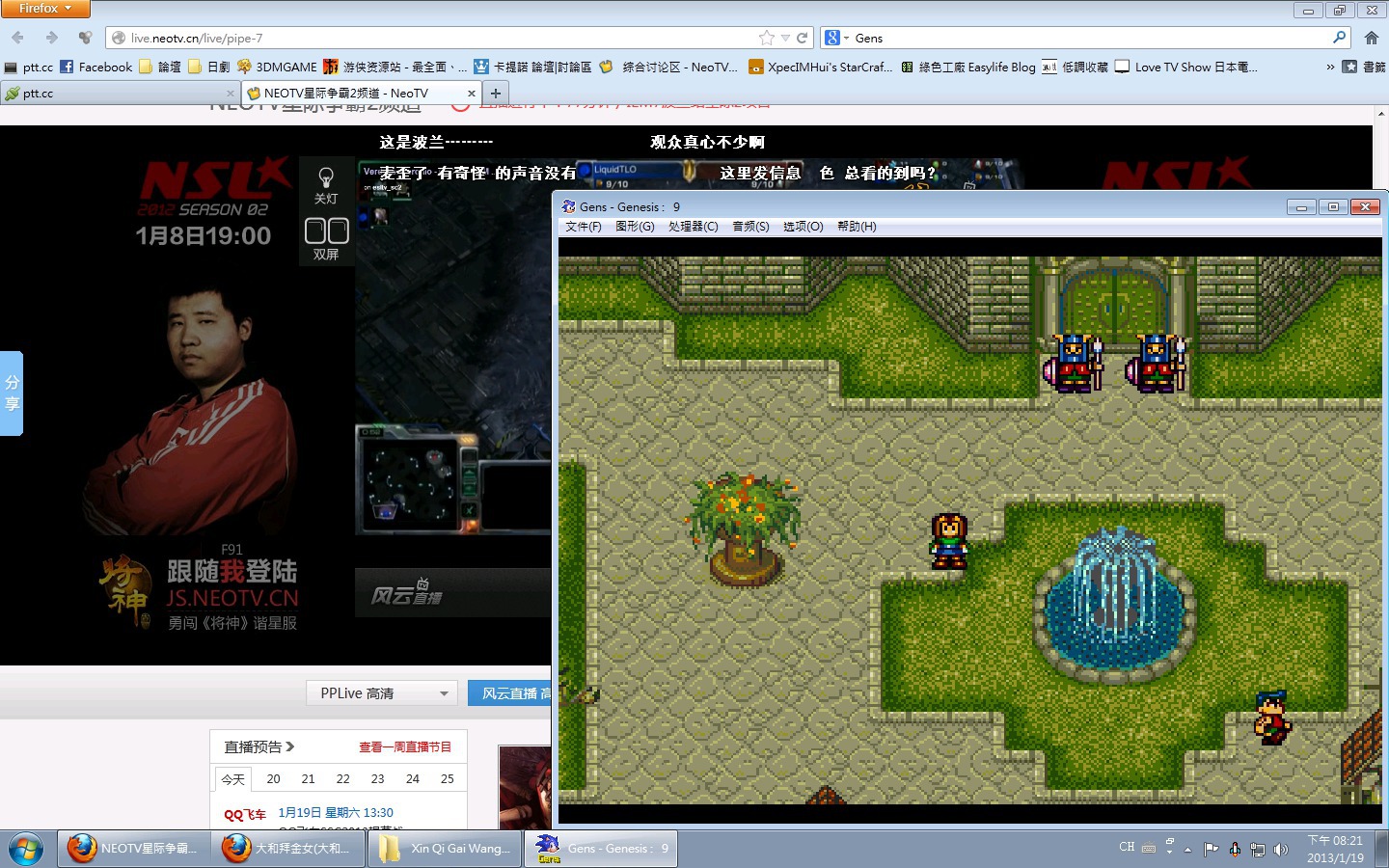Viewport: 1389px width, 868px height.
Task: Select the 今天 schedule tab
Action: 233,779
